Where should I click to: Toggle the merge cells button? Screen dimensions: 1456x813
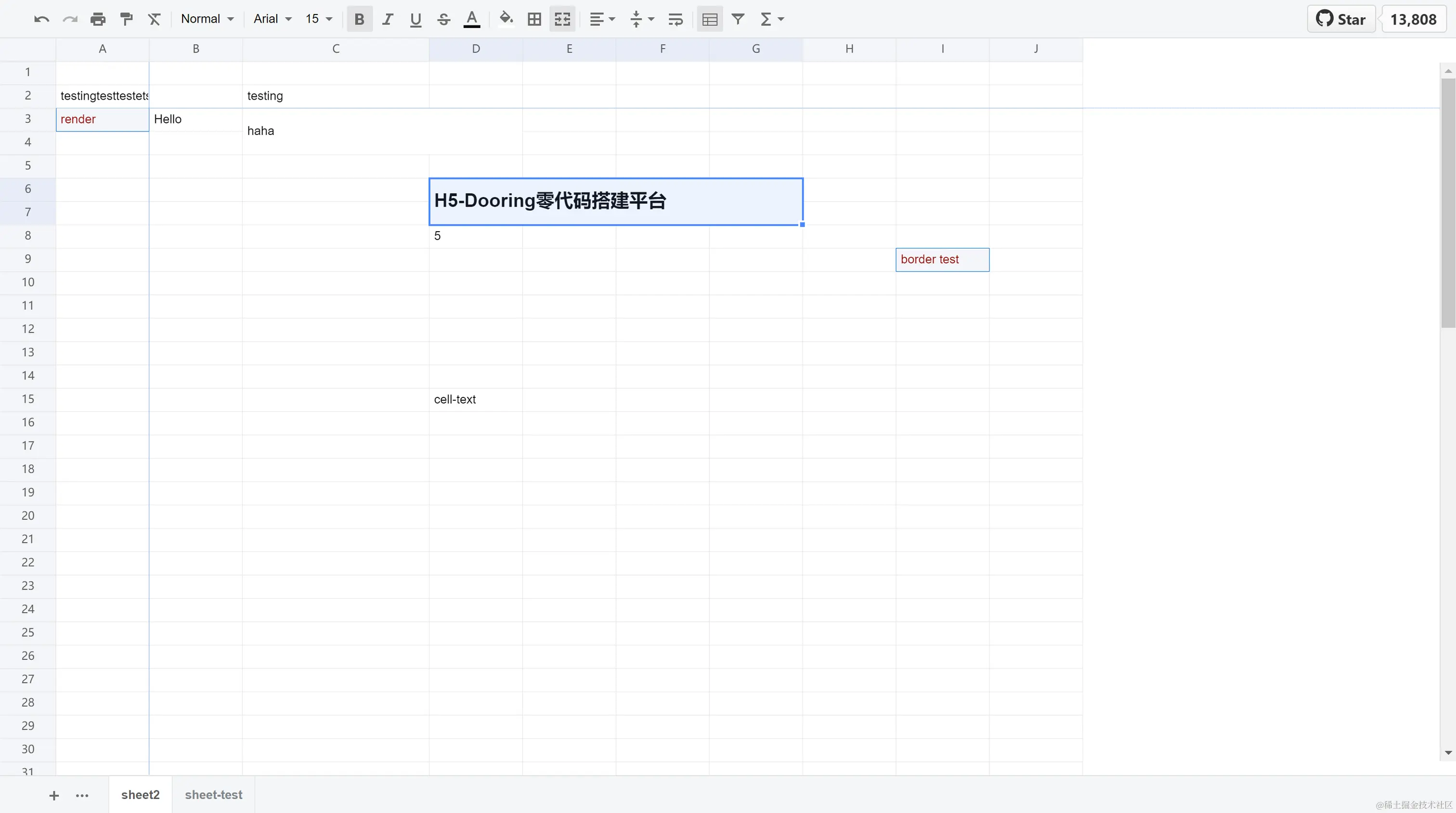[562, 19]
